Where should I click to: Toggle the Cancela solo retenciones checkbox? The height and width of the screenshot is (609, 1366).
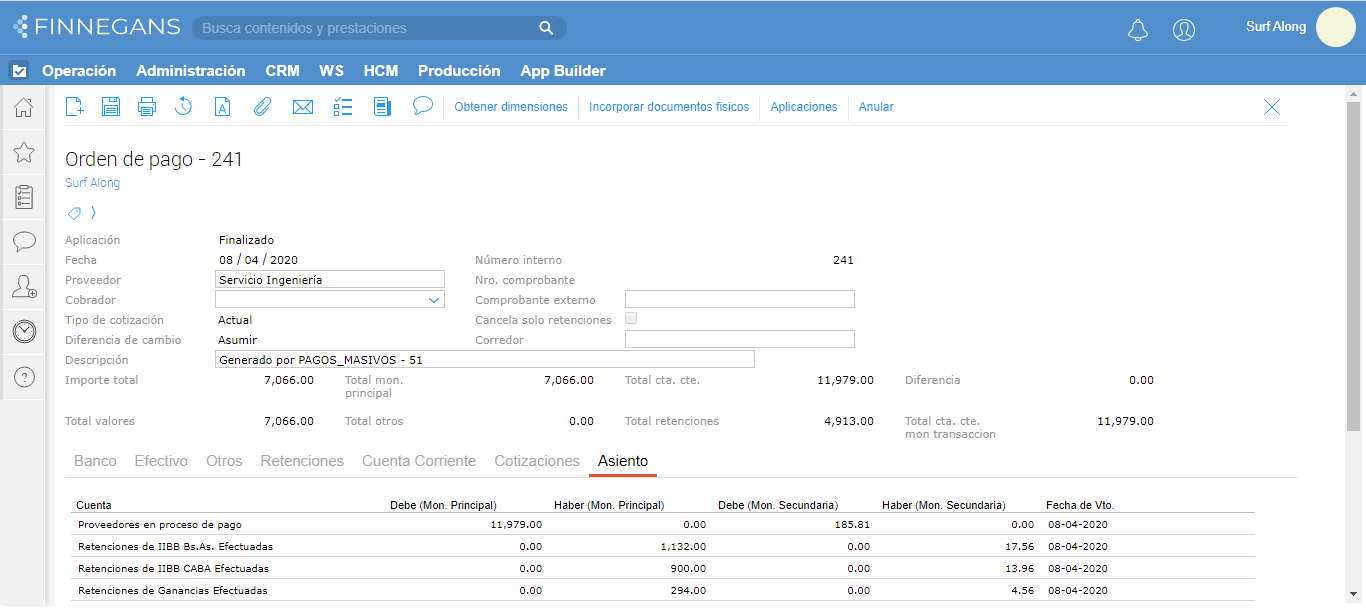[x=631, y=319]
